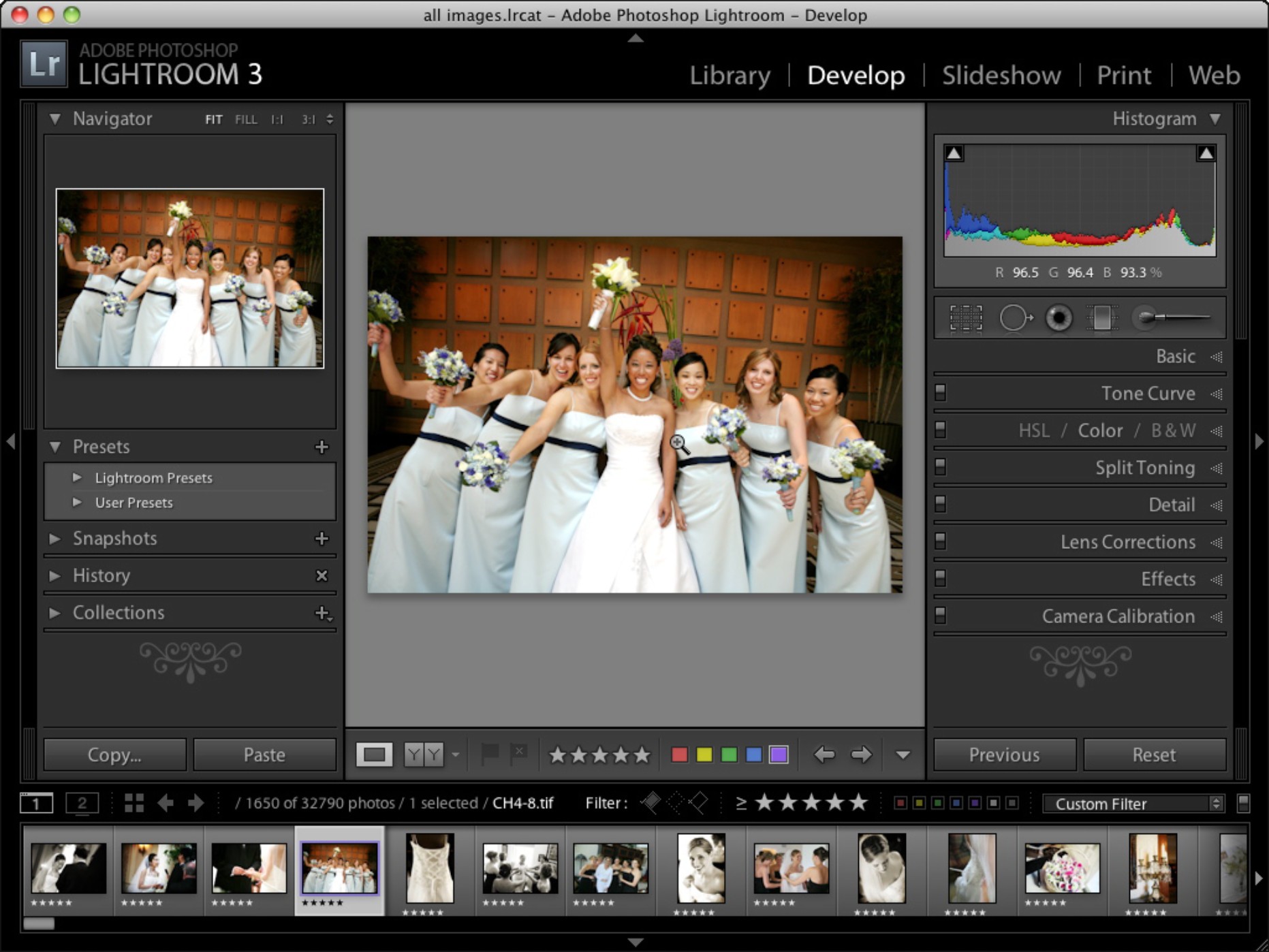
Task: Toggle Tone Curve panel on/off switch
Action: tap(941, 393)
